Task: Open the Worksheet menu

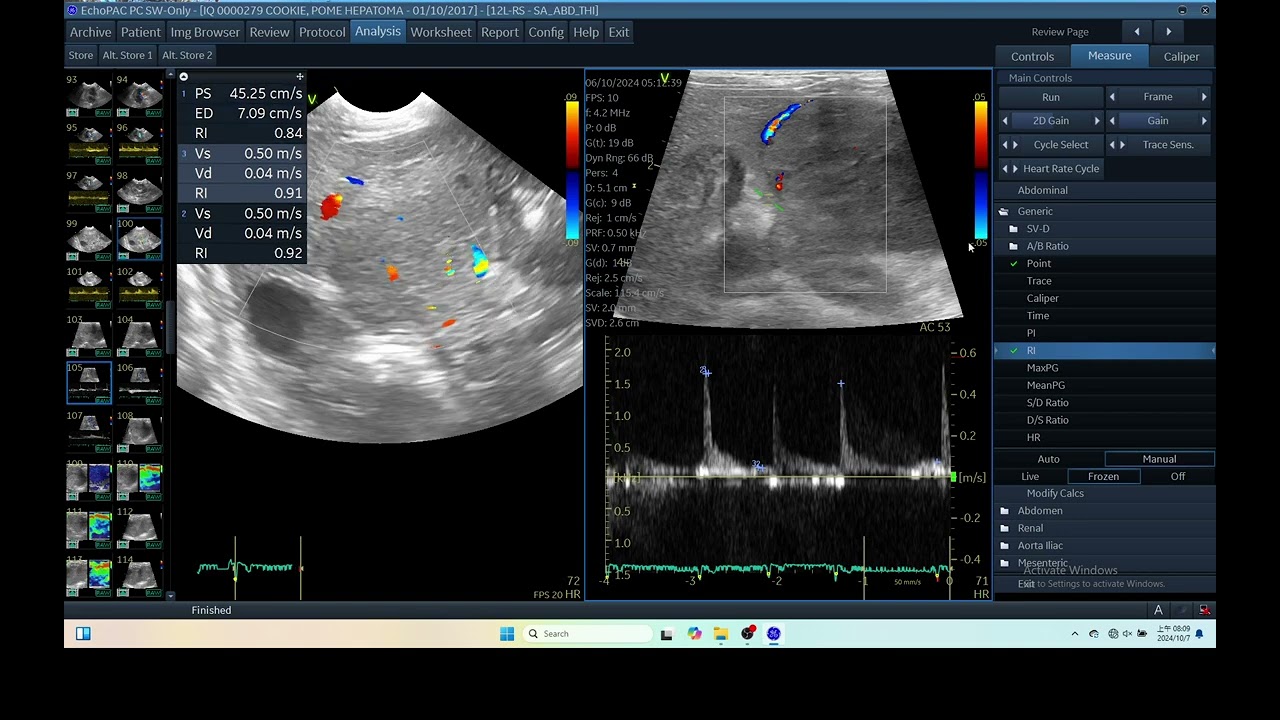Action: pos(440,32)
